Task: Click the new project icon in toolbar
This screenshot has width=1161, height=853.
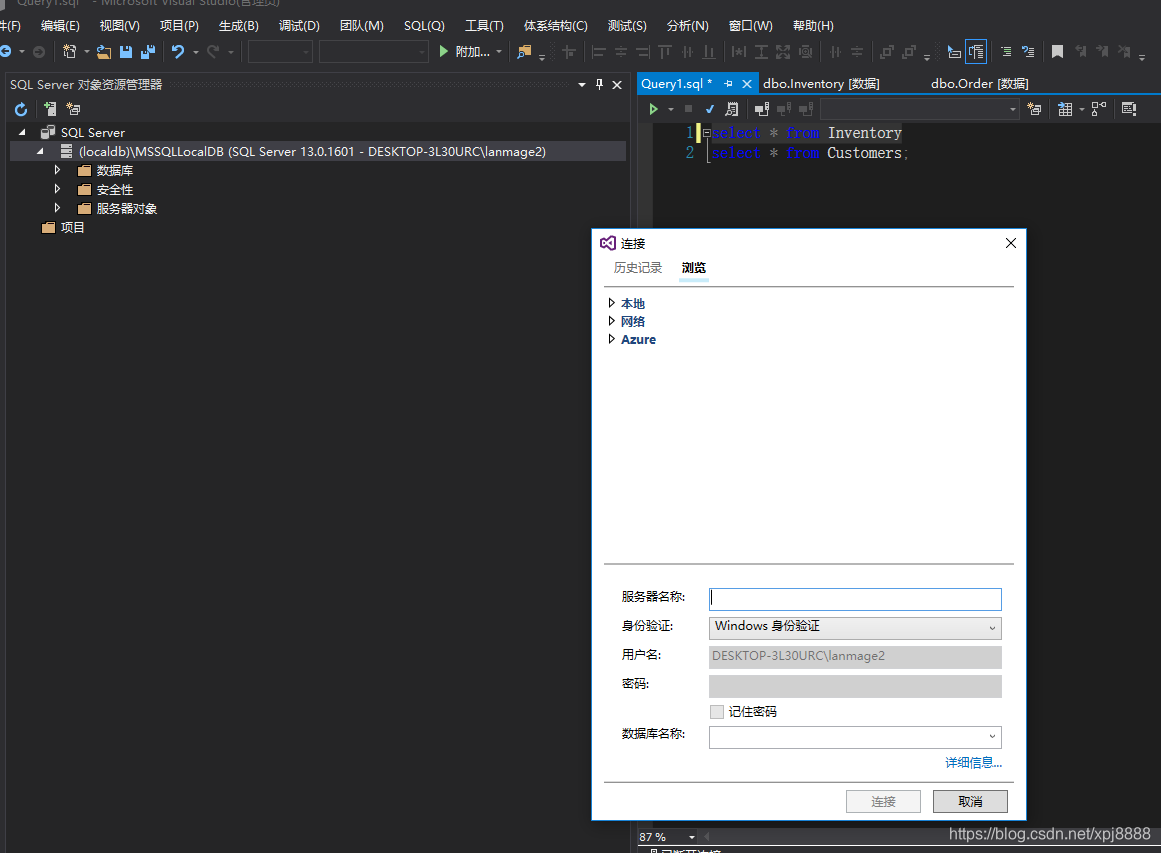Action: [x=70, y=52]
